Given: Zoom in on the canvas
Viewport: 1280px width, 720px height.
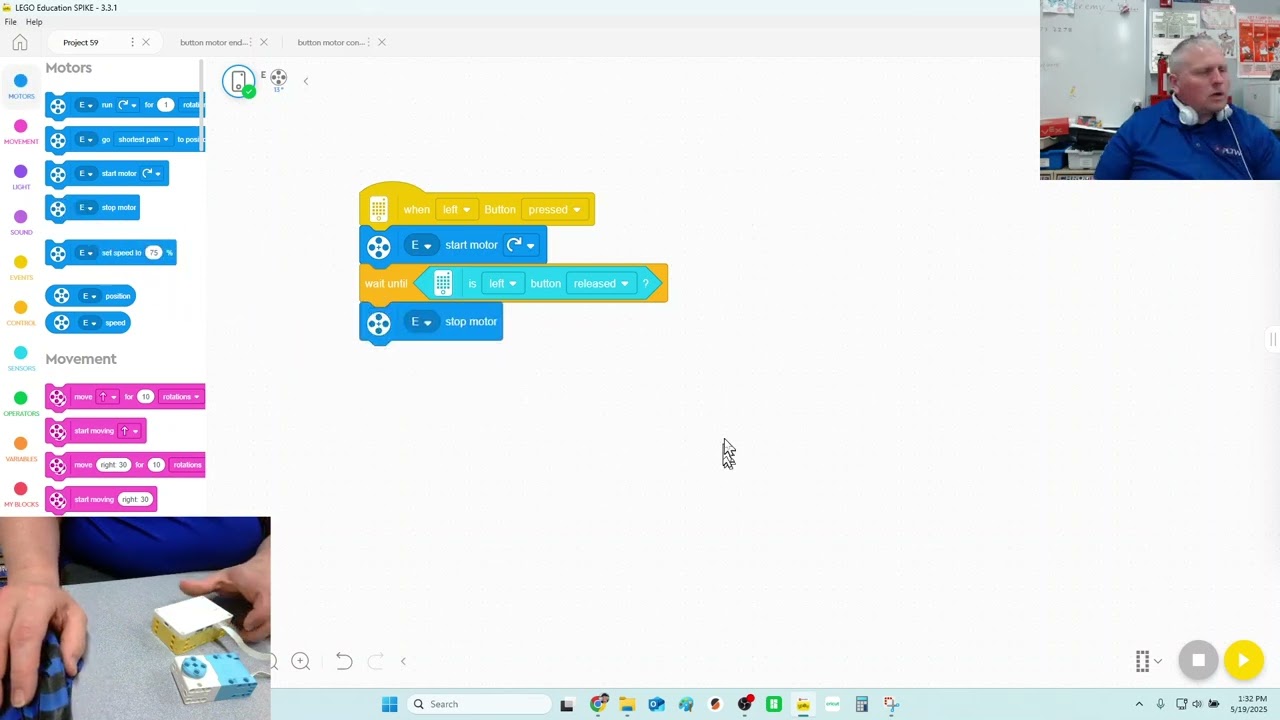Looking at the screenshot, I should coord(300,661).
